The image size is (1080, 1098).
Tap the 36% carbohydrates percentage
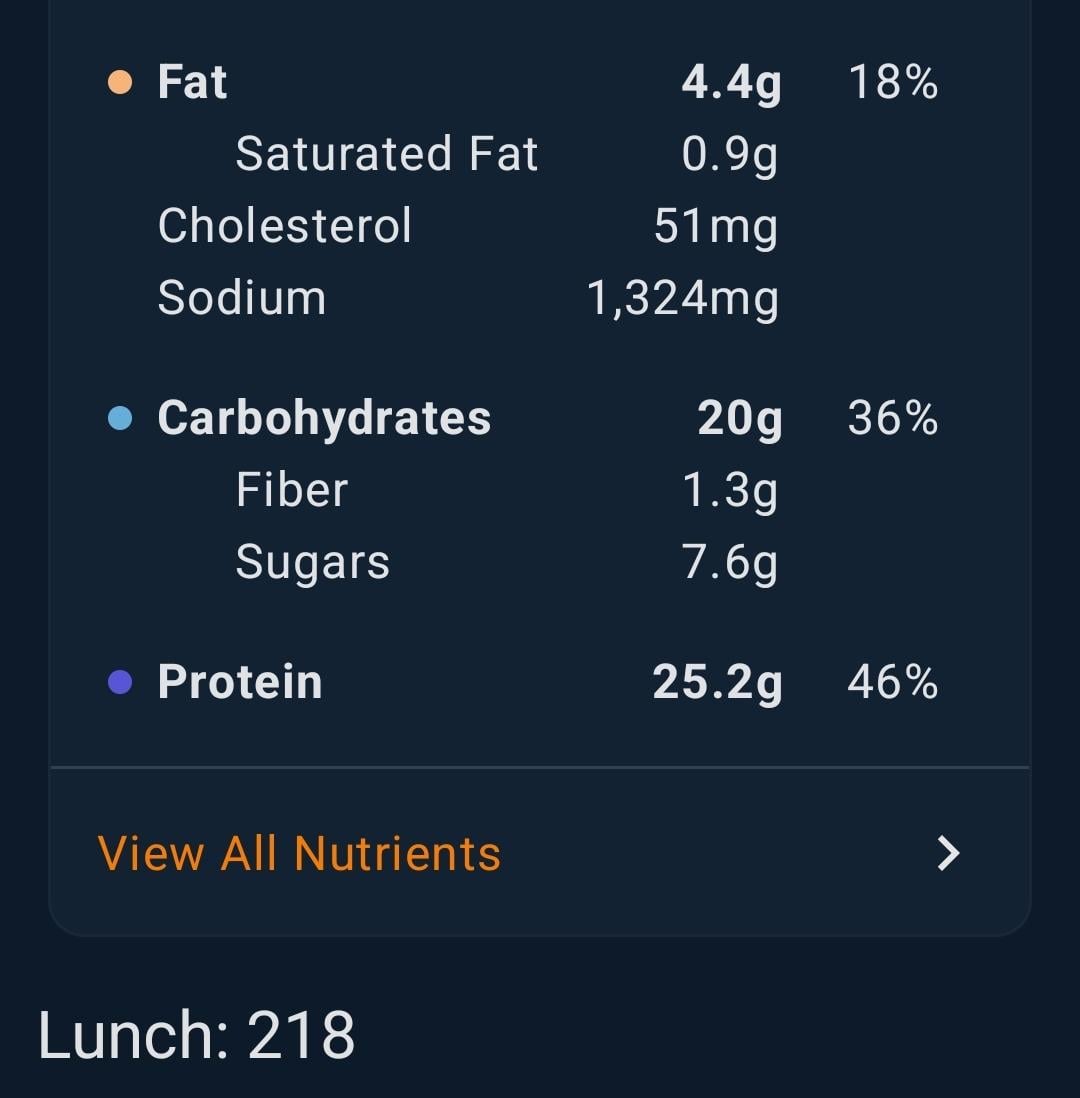pos(893,418)
